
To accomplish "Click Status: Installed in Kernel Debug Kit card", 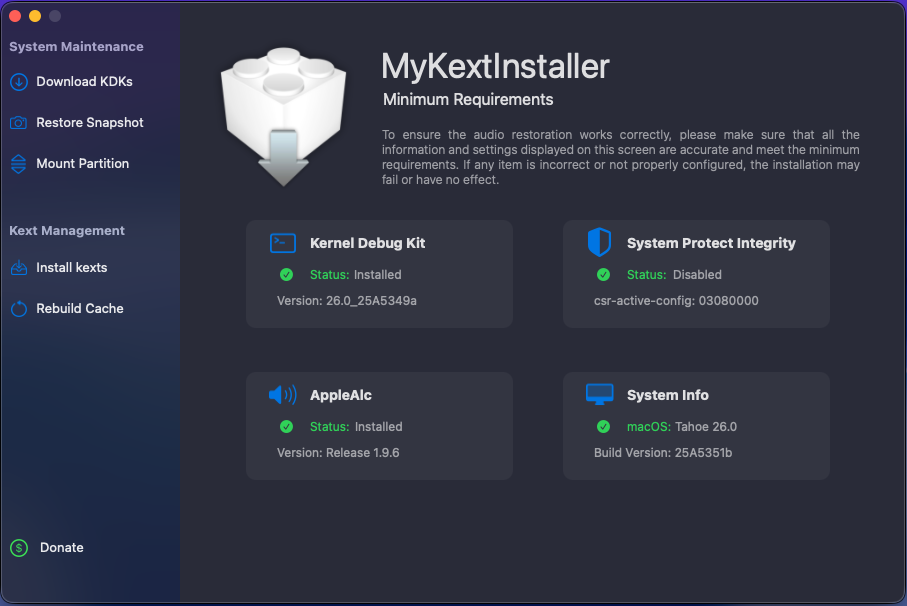I will coord(355,275).
